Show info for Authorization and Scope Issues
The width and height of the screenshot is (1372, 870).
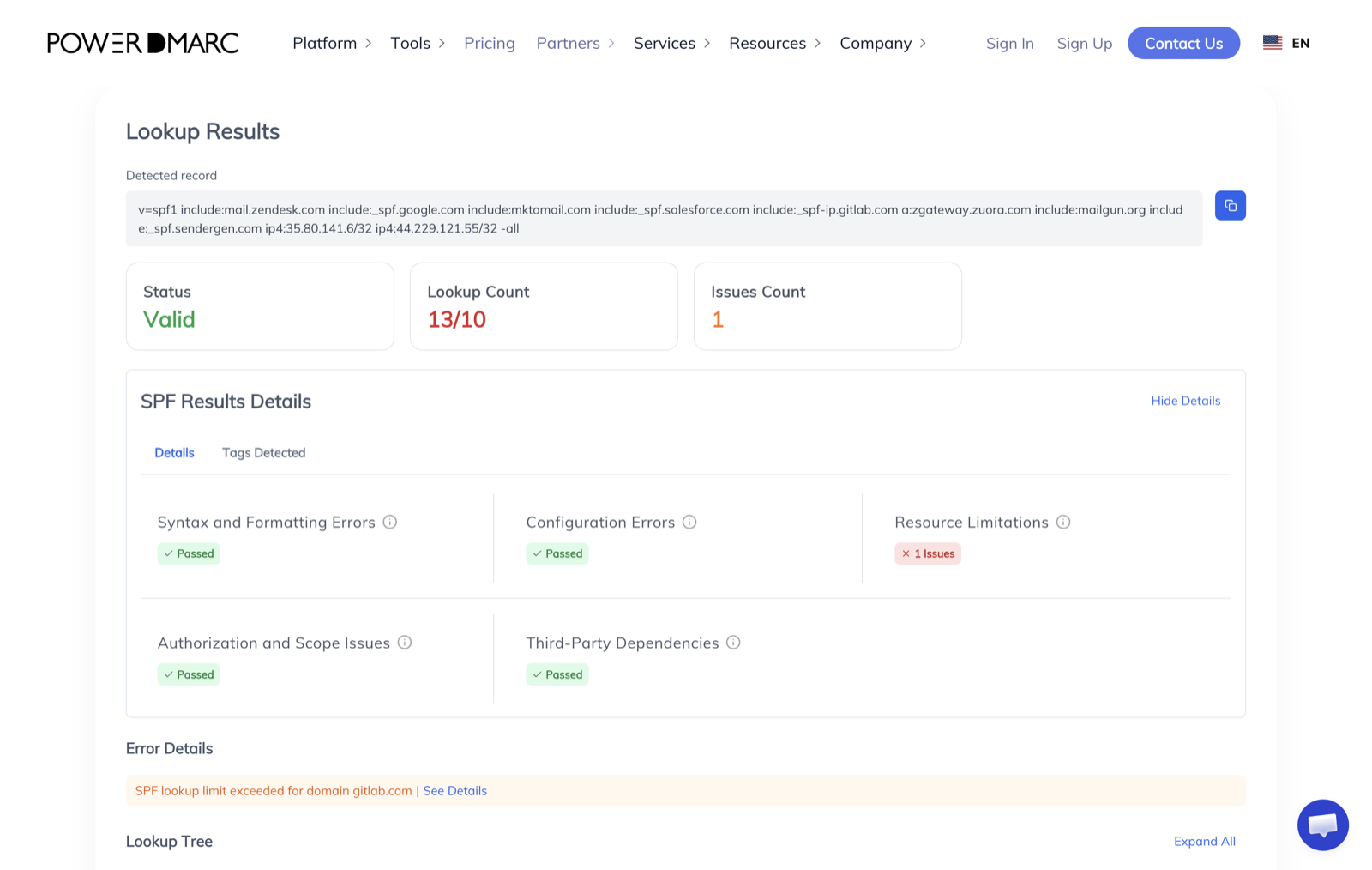click(x=405, y=643)
